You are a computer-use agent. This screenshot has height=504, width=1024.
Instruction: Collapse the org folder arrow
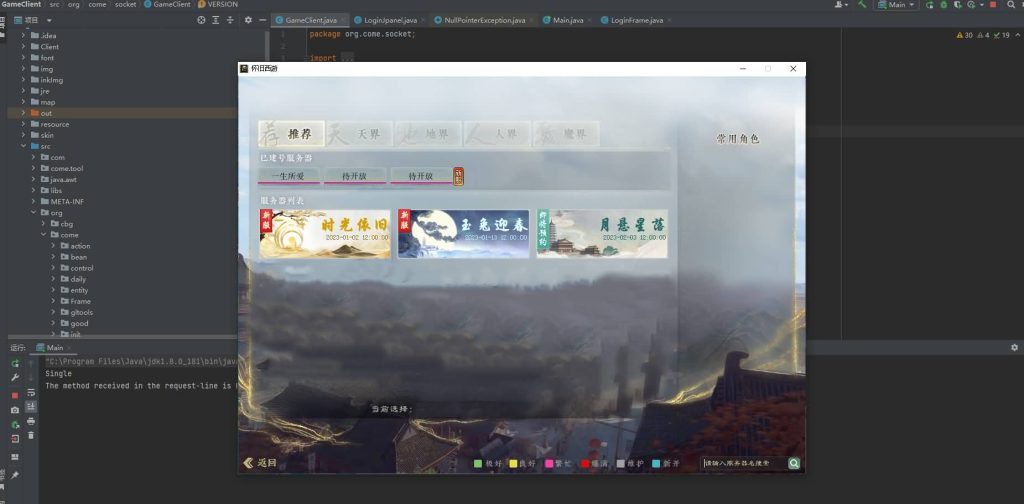(34, 213)
